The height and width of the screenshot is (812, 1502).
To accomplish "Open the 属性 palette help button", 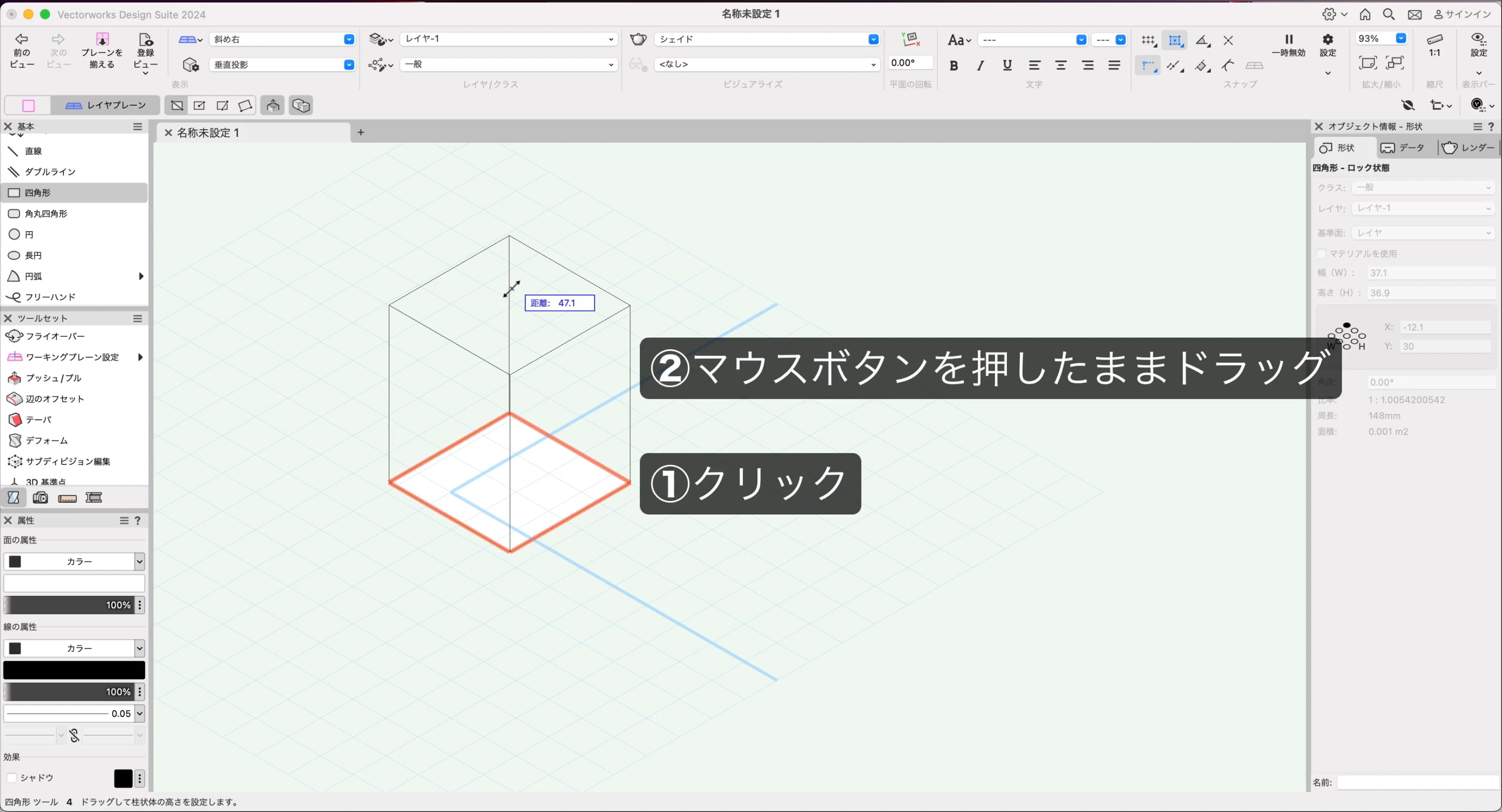I will pos(138,521).
